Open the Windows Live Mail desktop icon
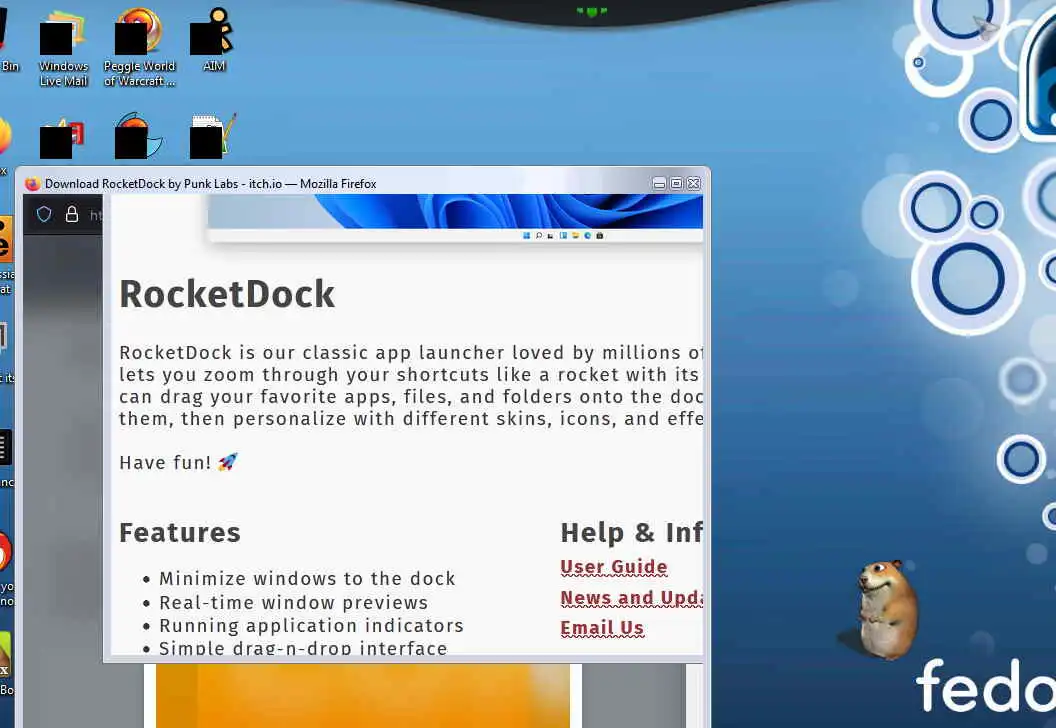 pos(63,47)
